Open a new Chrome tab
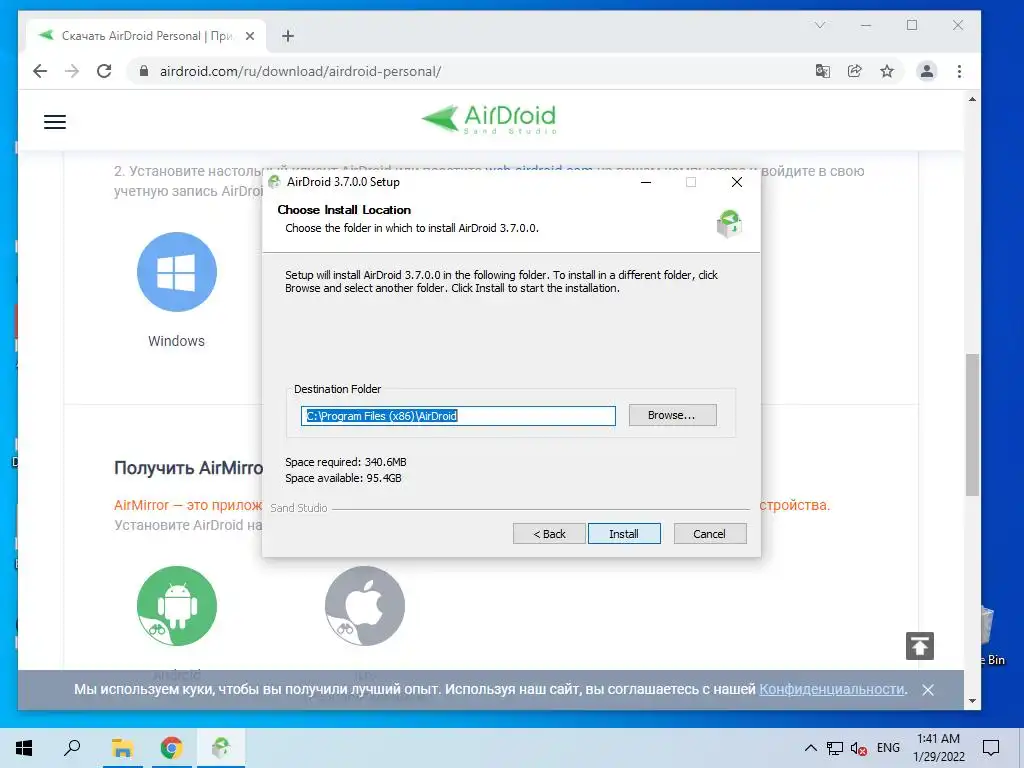The height and width of the screenshot is (768, 1024). point(288,36)
